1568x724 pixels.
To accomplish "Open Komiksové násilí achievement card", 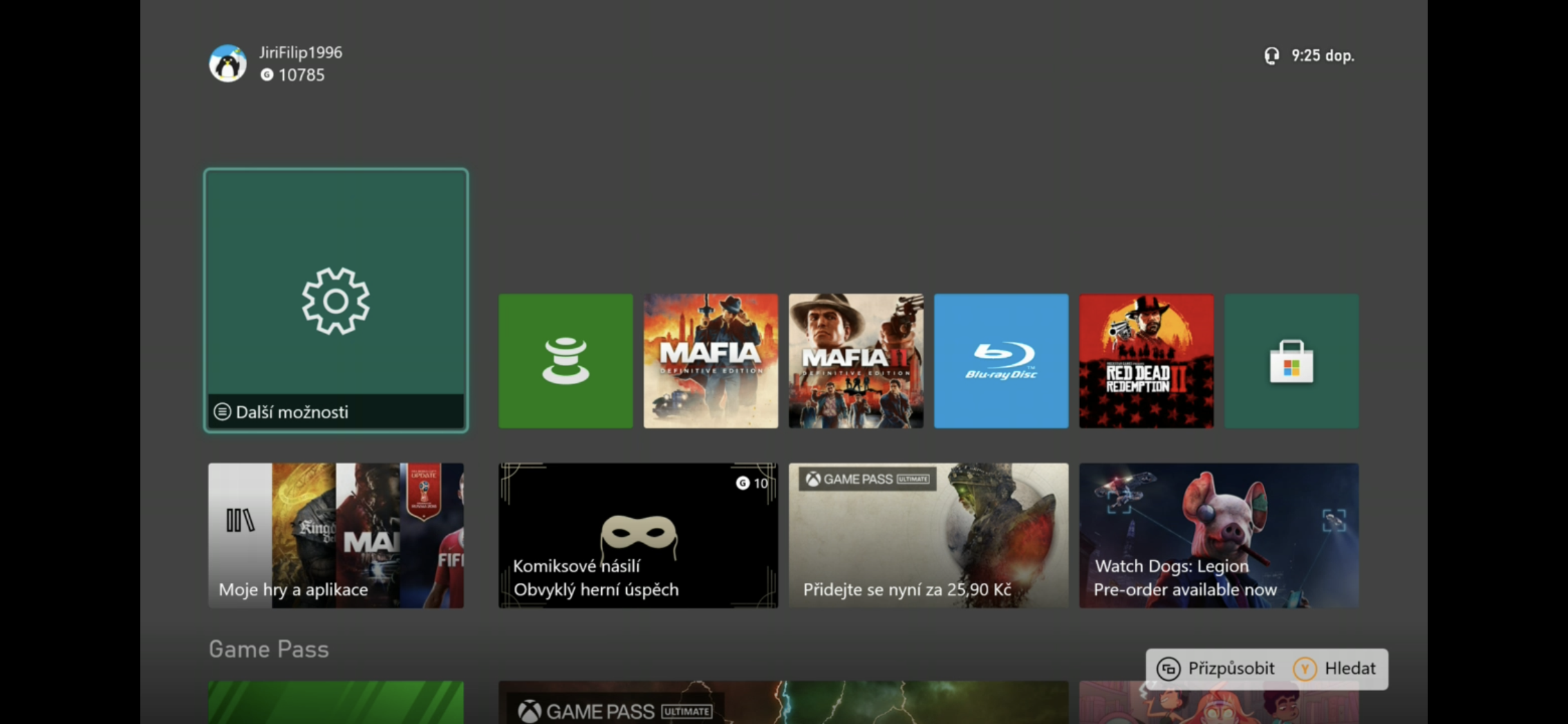I will (x=638, y=535).
